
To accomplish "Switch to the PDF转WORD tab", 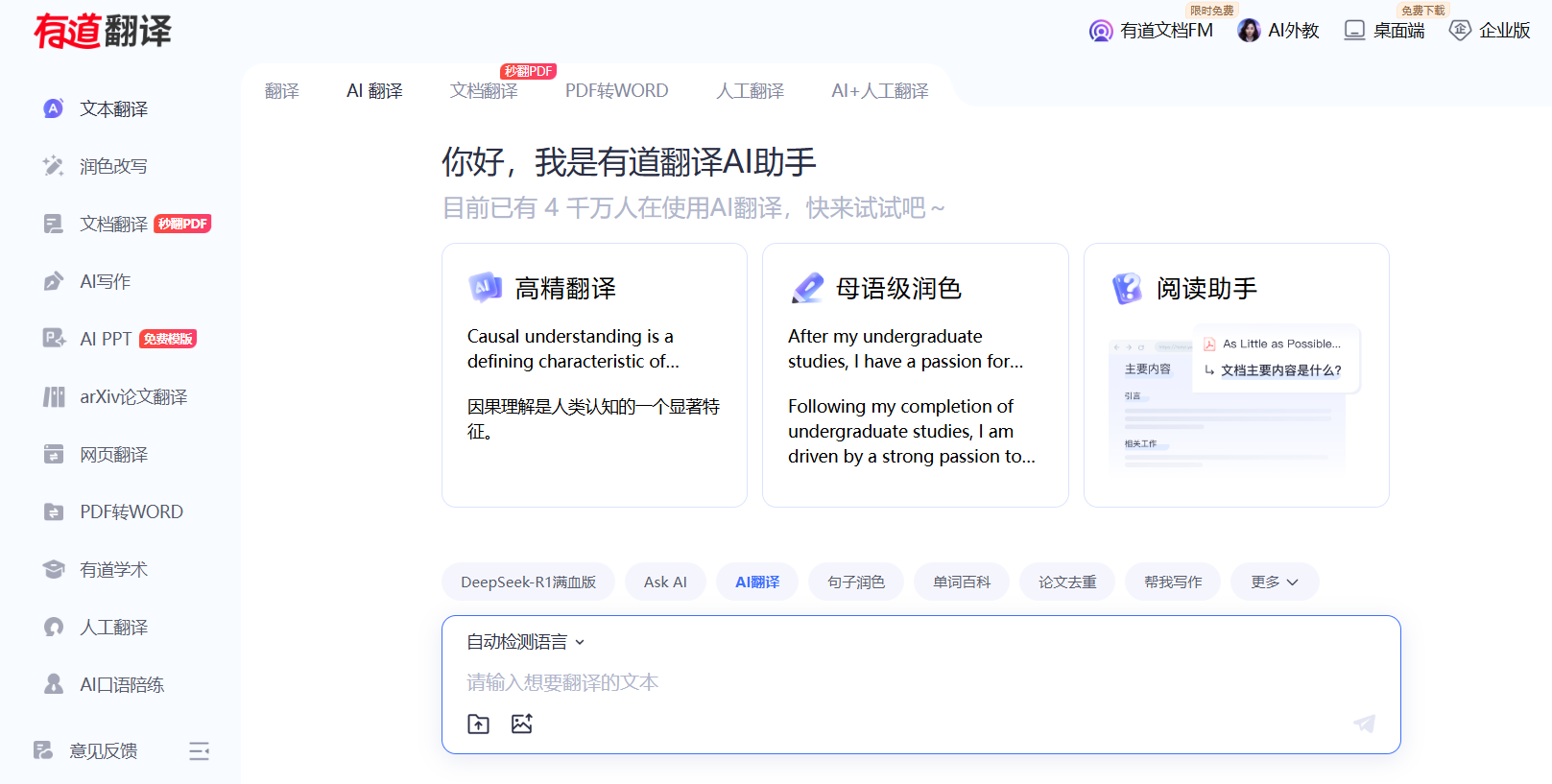I will coord(616,91).
